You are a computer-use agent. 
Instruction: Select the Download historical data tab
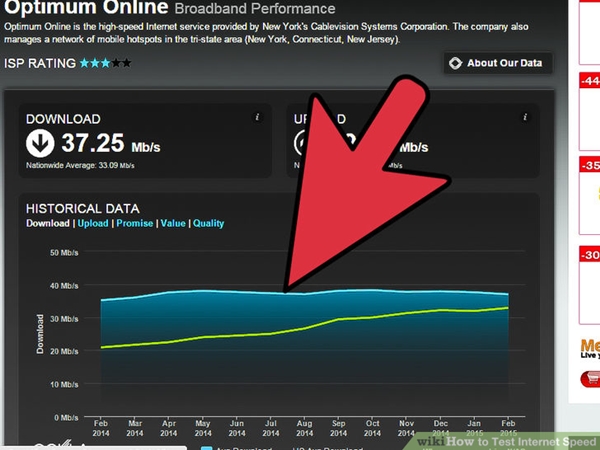coord(48,223)
